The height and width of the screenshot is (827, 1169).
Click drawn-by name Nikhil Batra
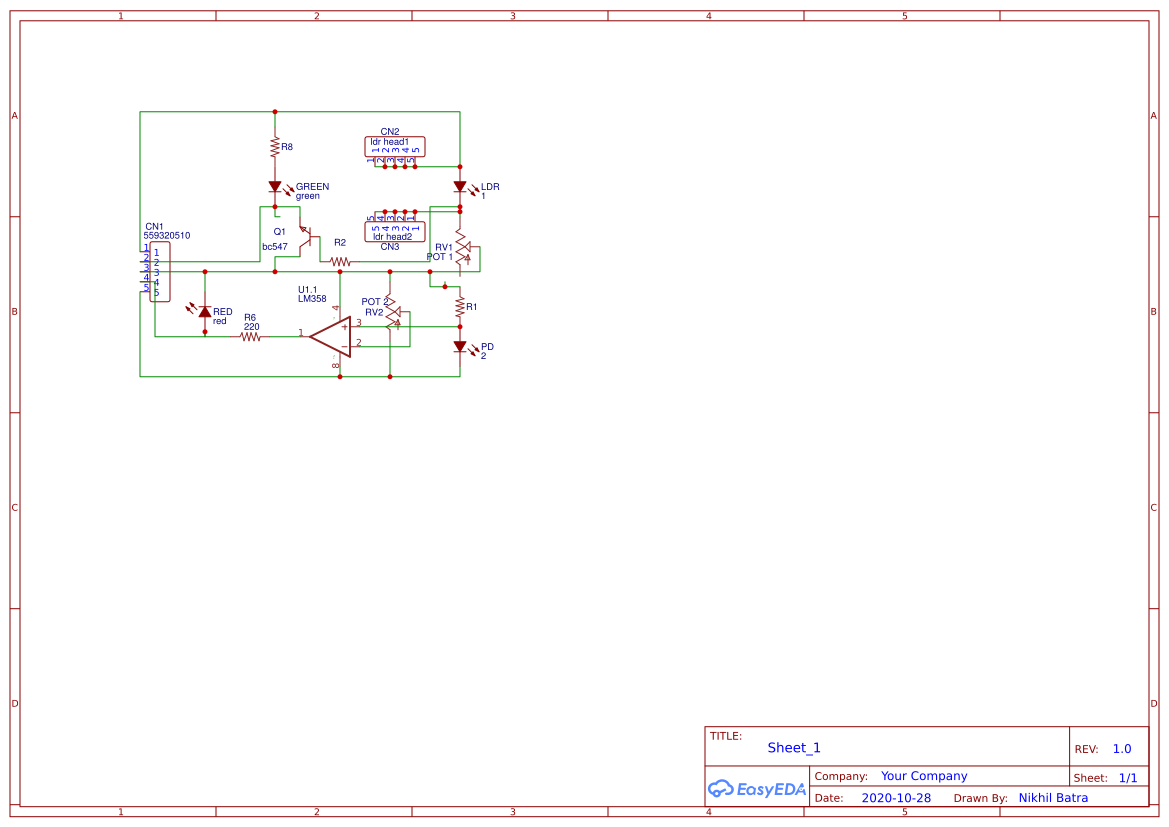tap(1053, 797)
